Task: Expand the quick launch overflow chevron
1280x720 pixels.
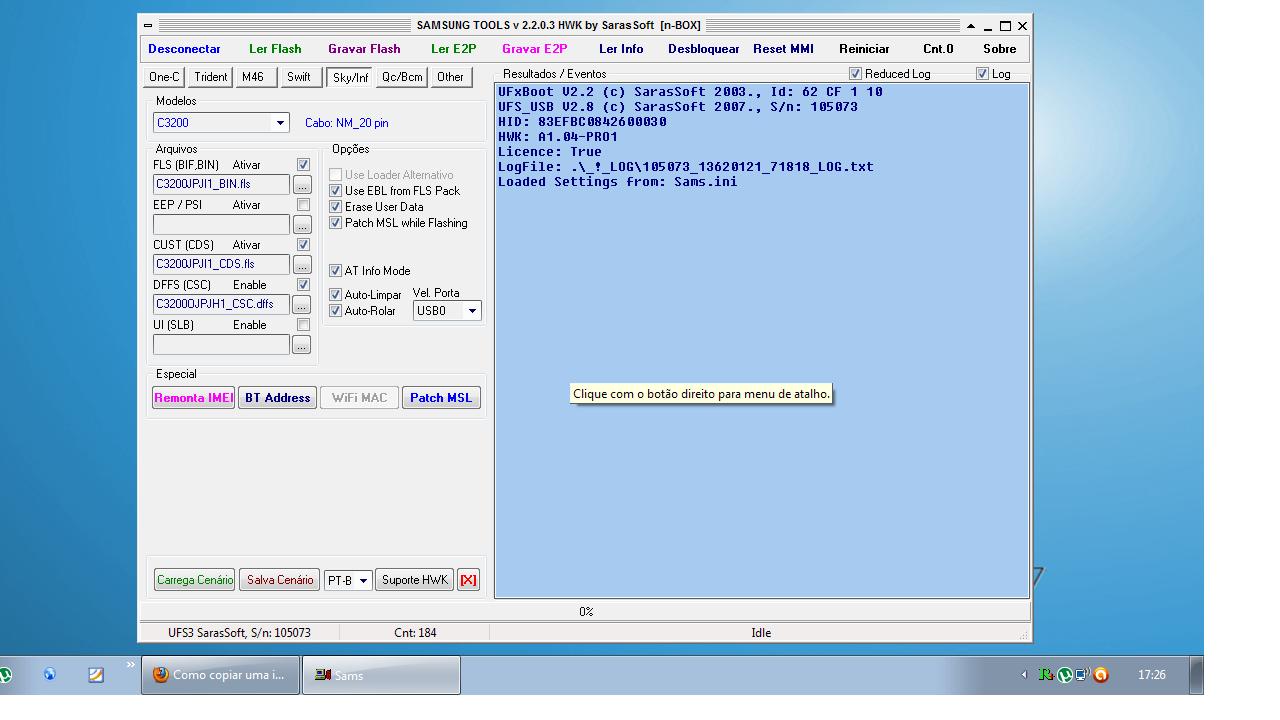Action: pyautogui.click(x=130, y=664)
